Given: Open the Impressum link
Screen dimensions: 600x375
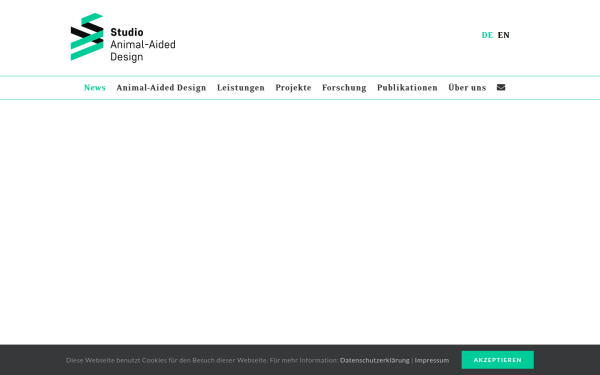Looking at the screenshot, I should point(432,360).
